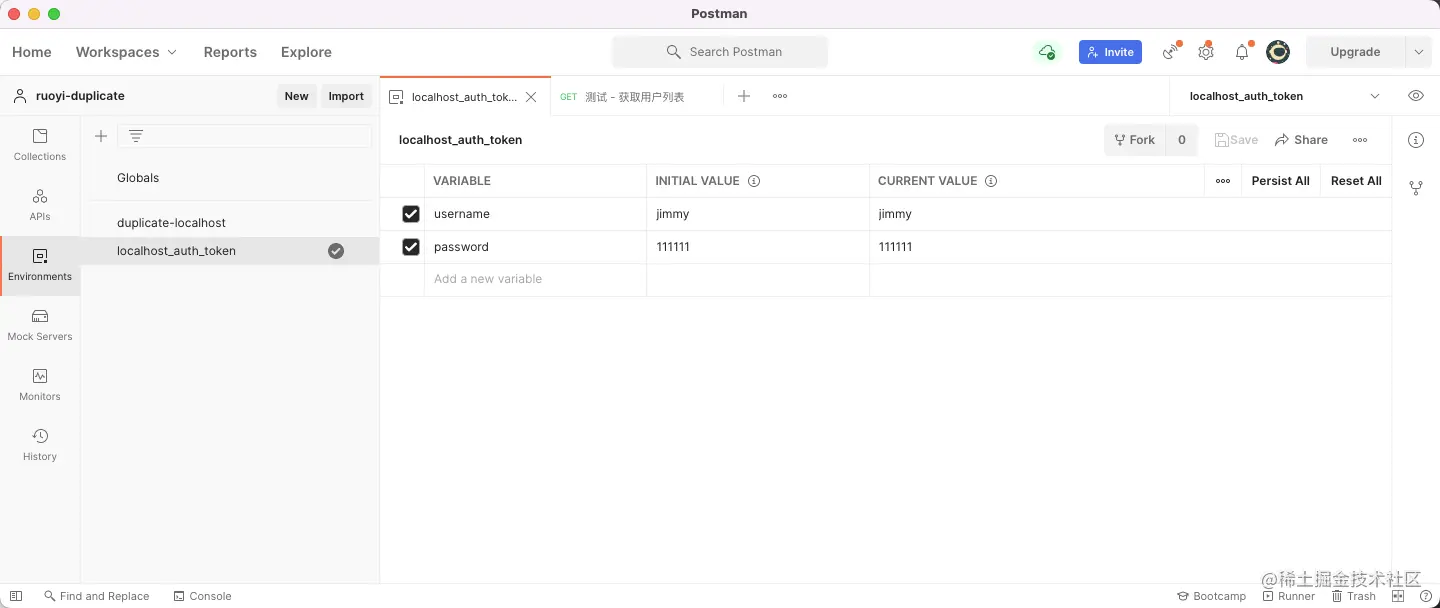Open environment more actions ellipsis next to Share
The height and width of the screenshot is (608, 1440).
coord(1360,140)
